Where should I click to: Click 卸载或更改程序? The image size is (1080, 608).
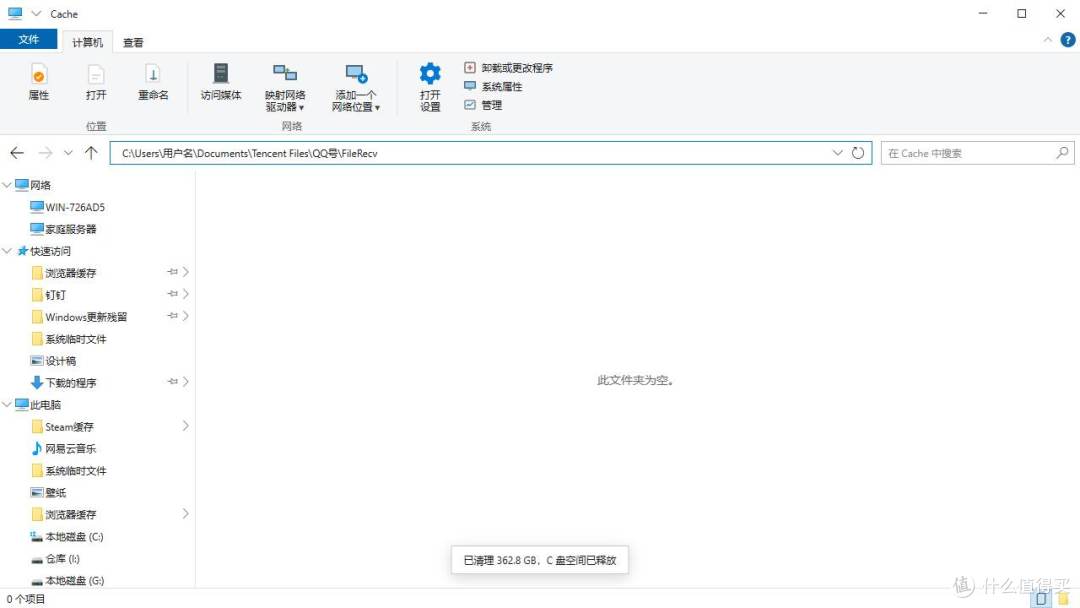tap(508, 67)
